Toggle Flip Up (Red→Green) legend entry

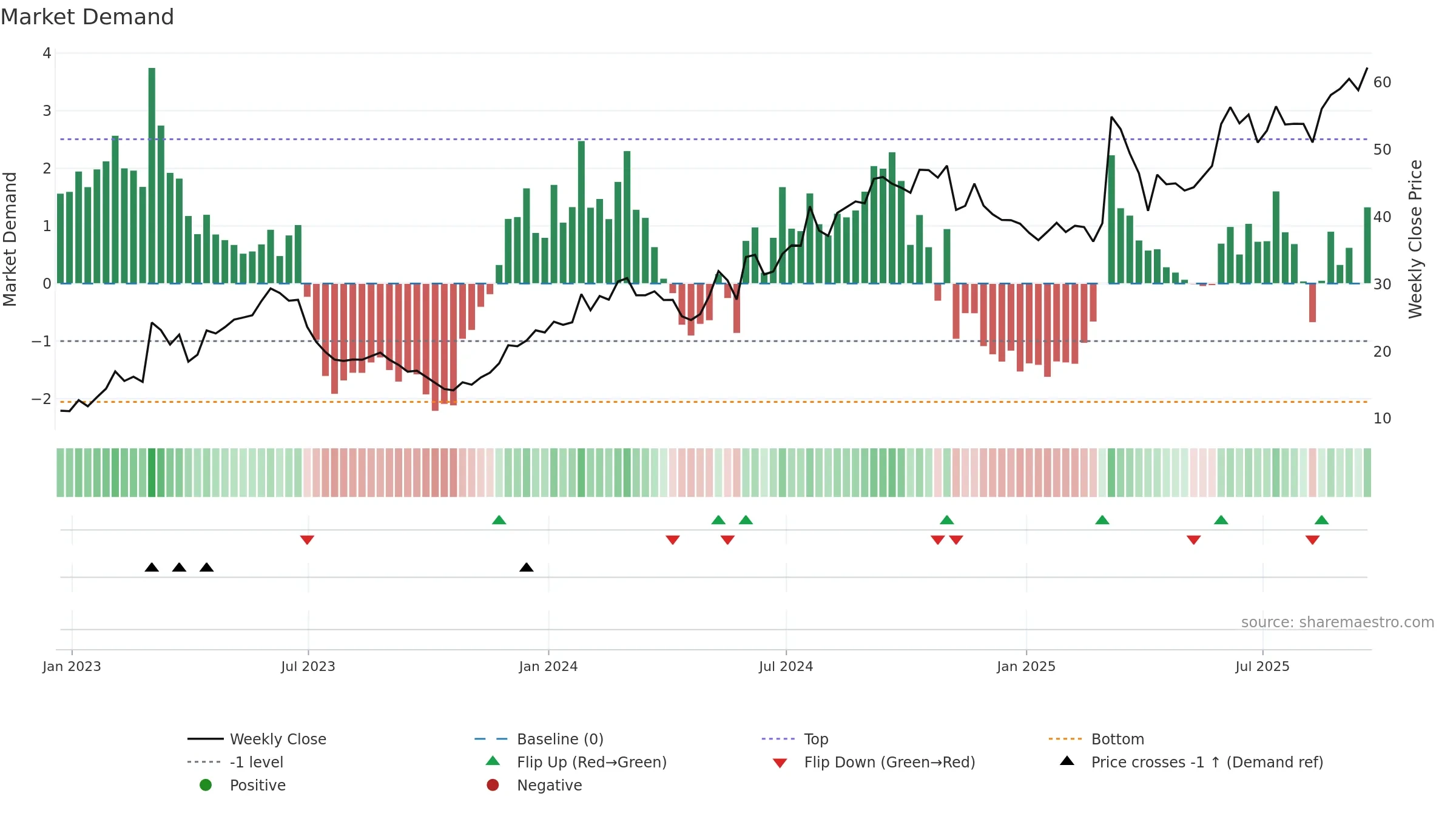(x=576, y=762)
